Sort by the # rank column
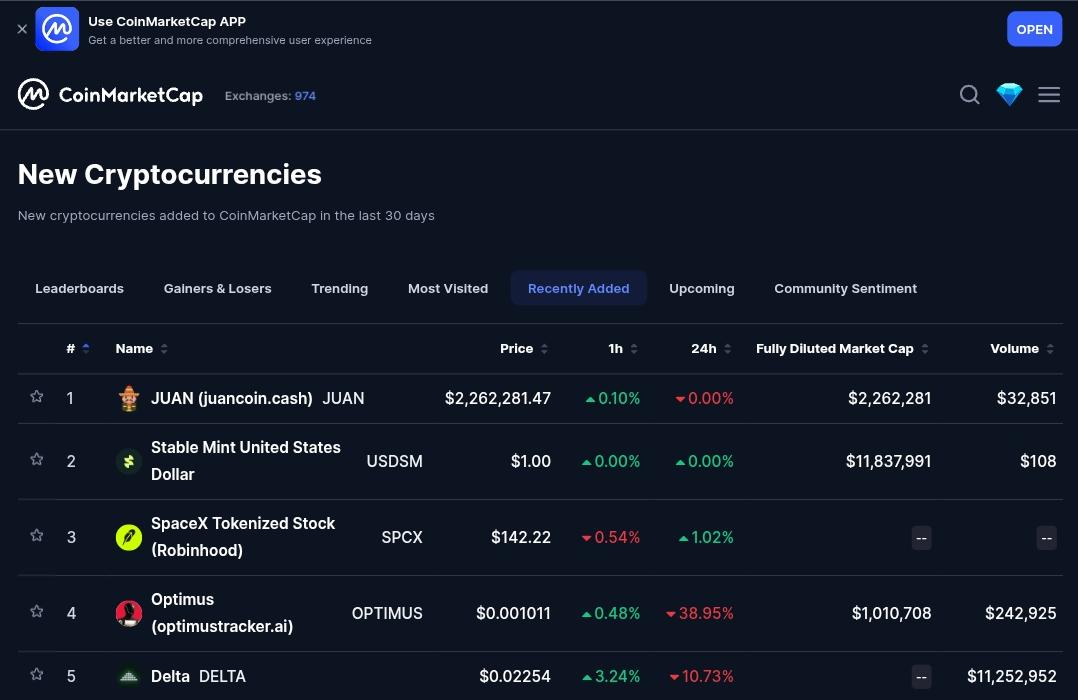Image resolution: width=1078 pixels, height=700 pixels. pyautogui.click(x=78, y=349)
